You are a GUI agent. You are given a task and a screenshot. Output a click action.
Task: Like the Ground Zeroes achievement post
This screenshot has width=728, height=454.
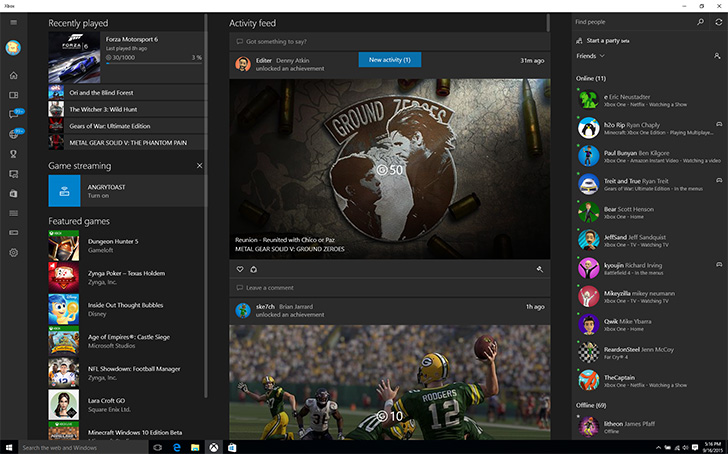(240, 269)
